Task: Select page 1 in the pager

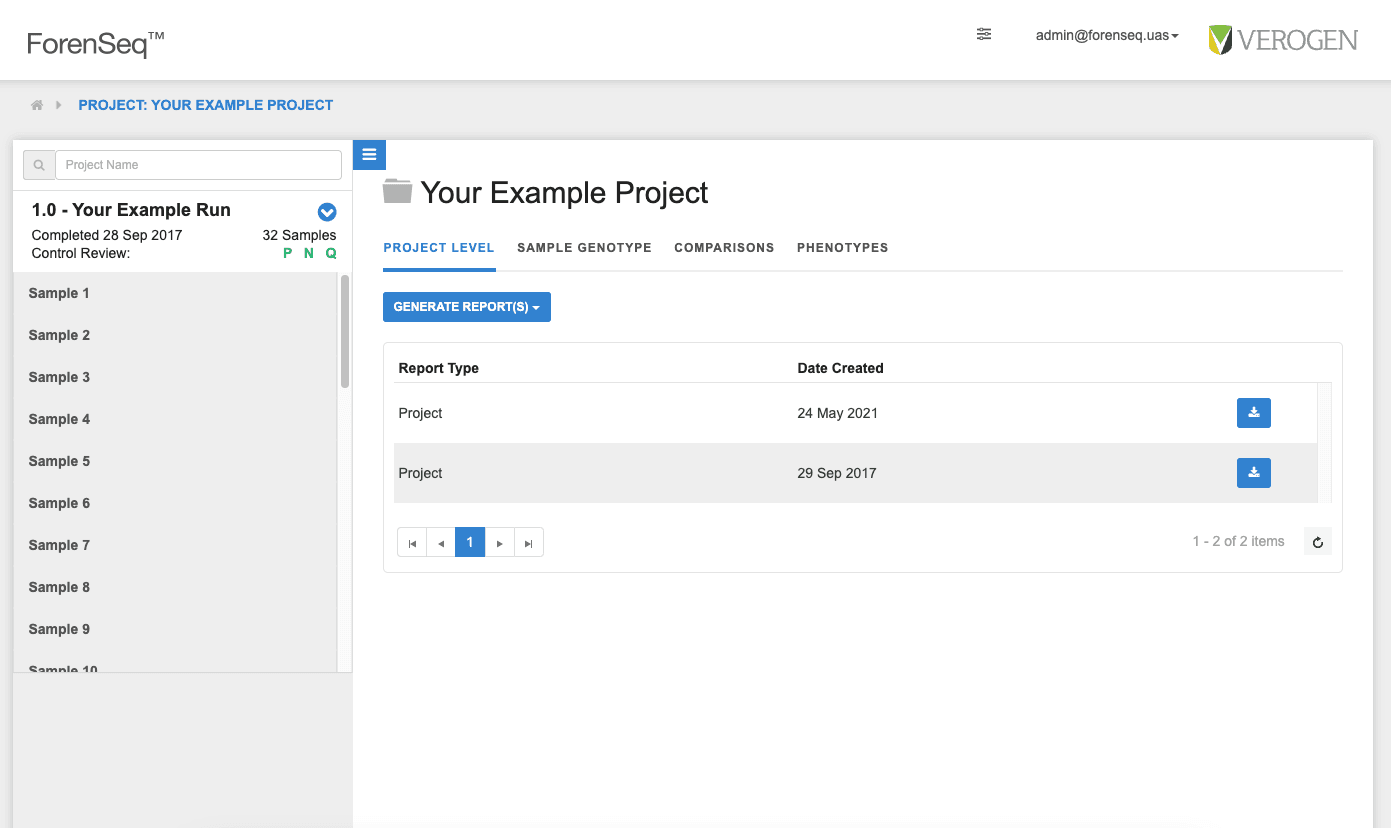Action: [x=470, y=542]
